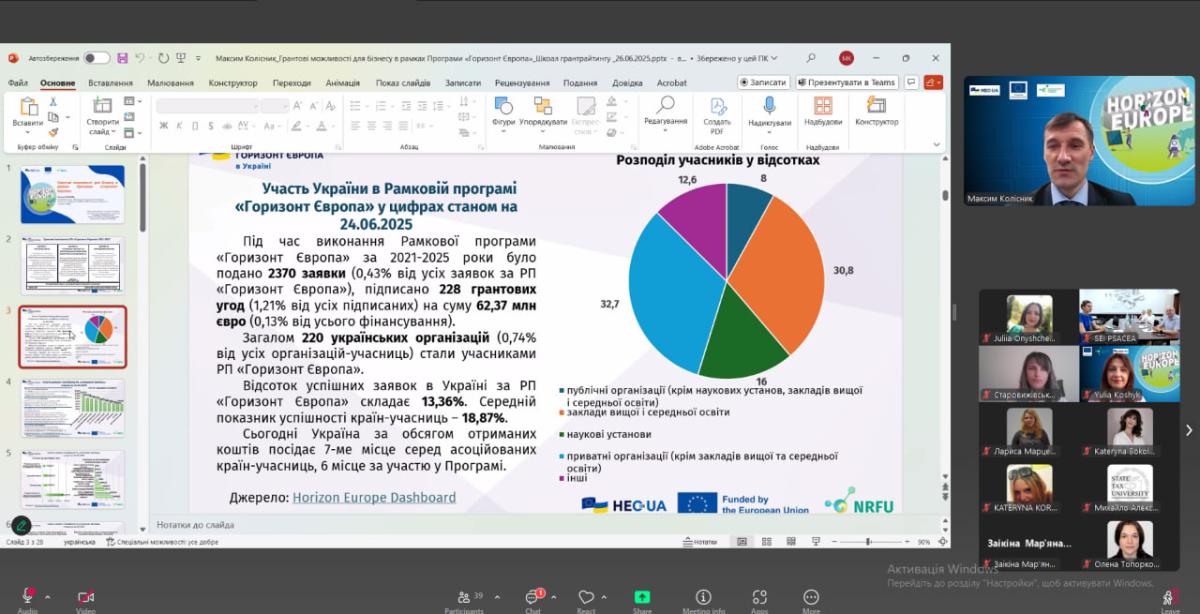Toggle the Нотатки notes pane in status bar
Viewport: 1200px width, 614px height.
(x=702, y=542)
